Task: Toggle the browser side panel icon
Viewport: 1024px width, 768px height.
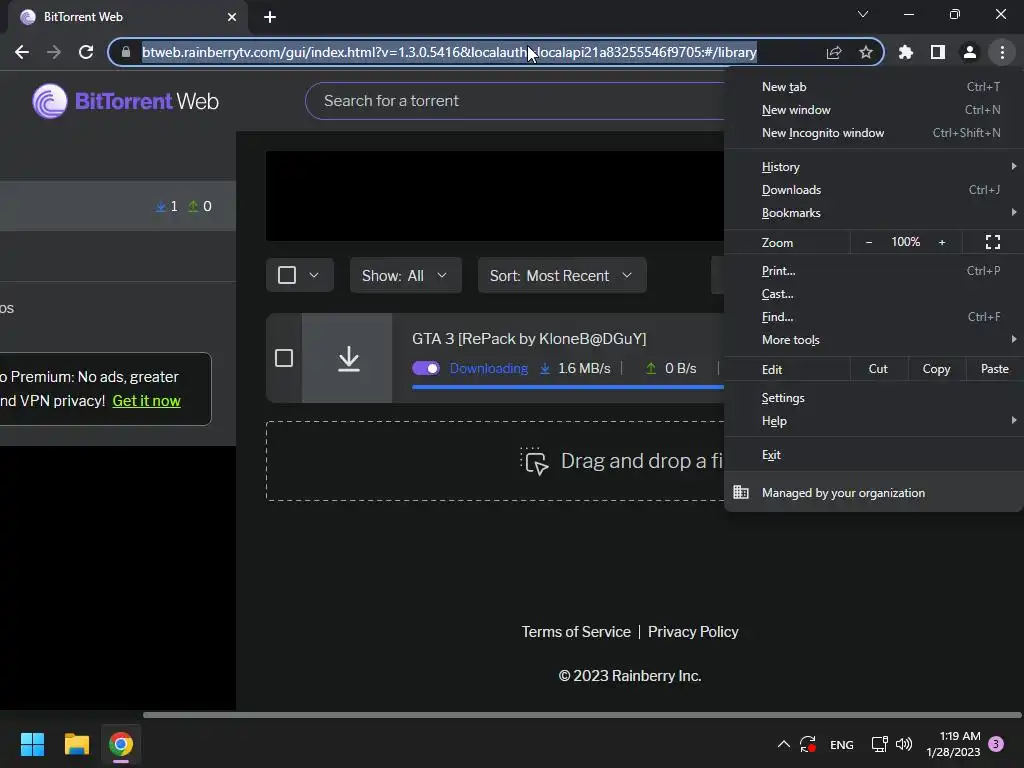Action: pos(938,52)
